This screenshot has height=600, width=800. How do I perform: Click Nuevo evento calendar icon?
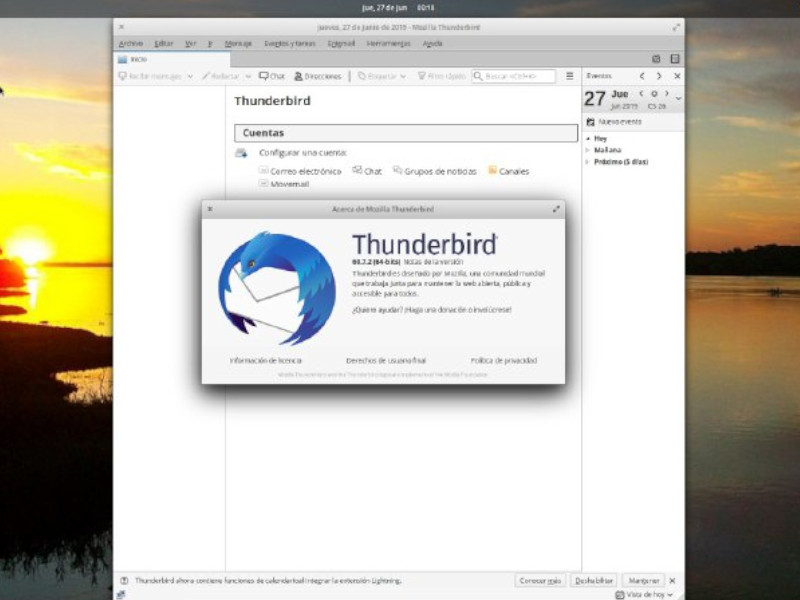(590, 122)
